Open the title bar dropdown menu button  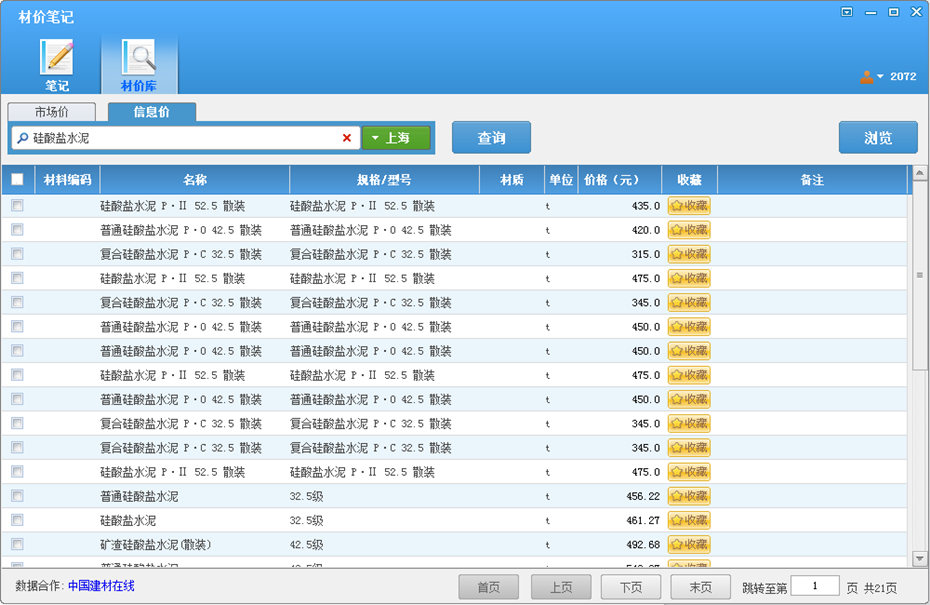847,12
